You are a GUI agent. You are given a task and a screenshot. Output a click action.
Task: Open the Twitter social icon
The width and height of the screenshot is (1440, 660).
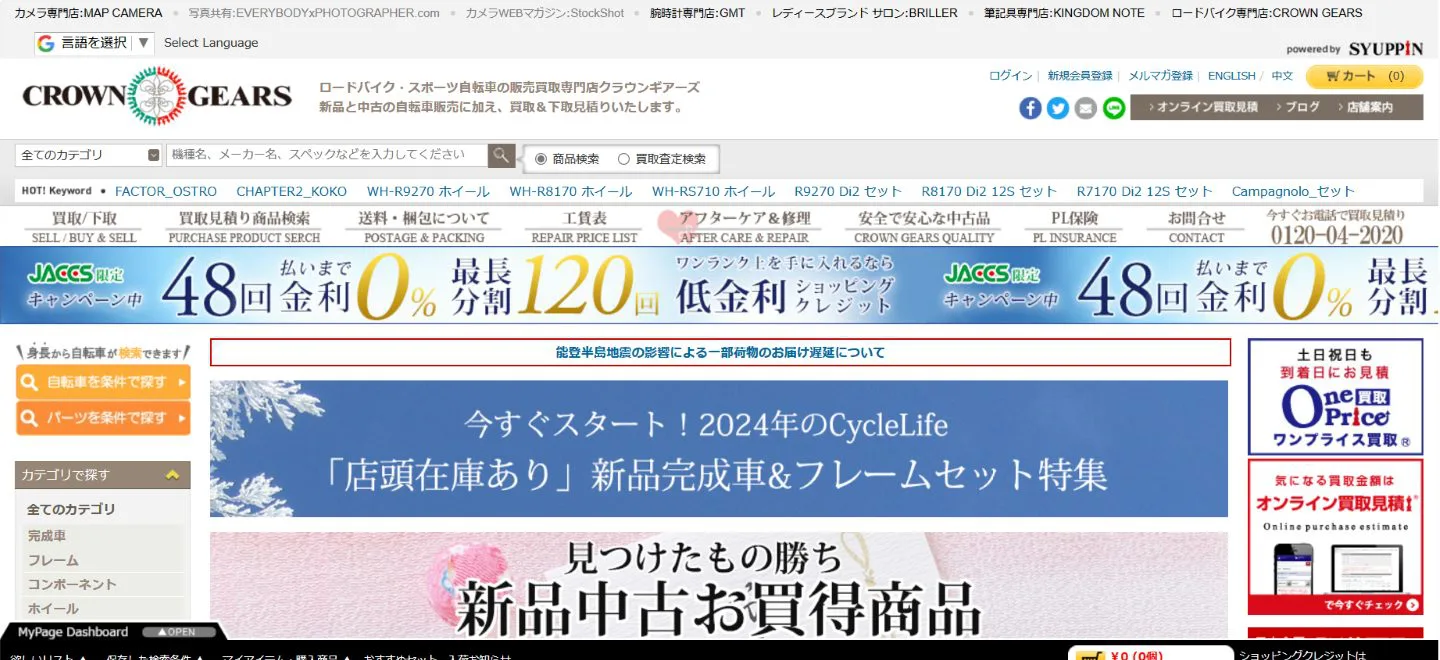(x=1058, y=108)
